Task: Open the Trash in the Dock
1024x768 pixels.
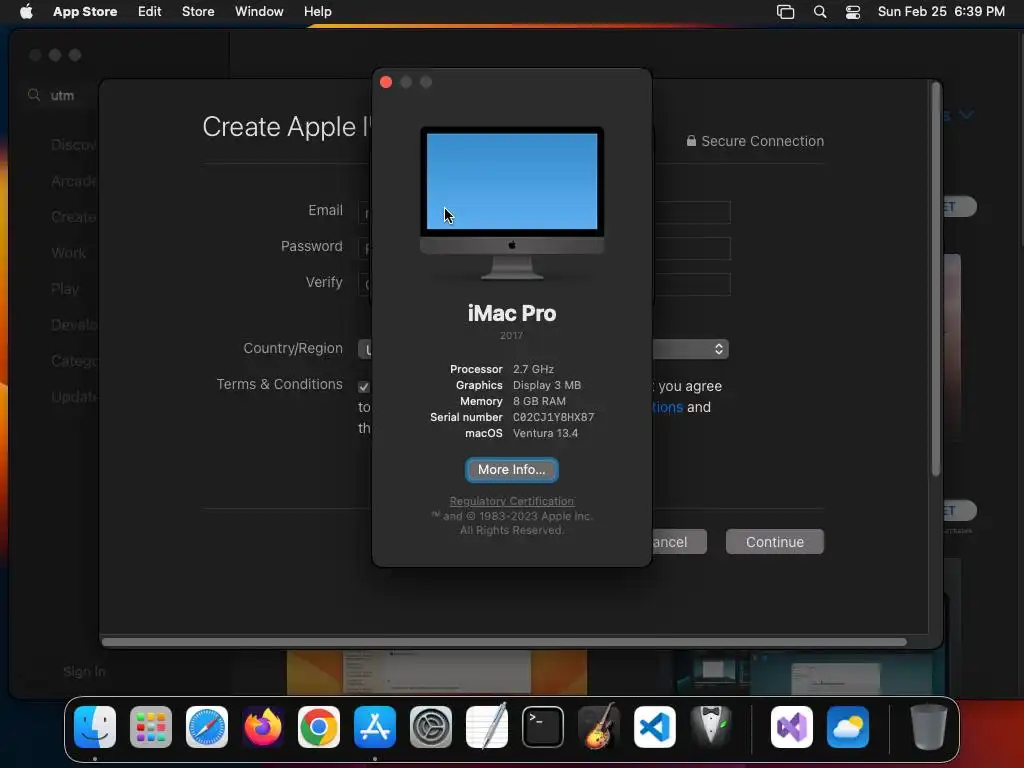Action: click(928, 727)
